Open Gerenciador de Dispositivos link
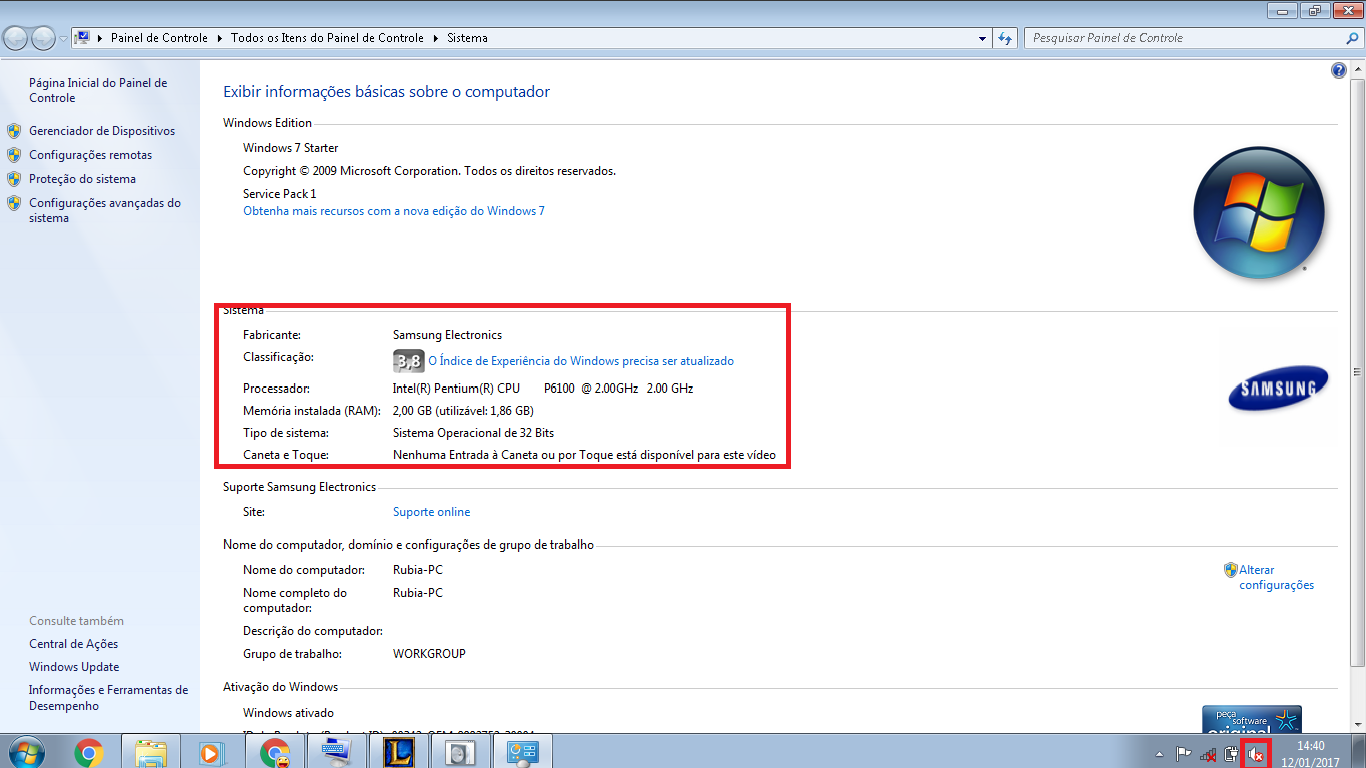 pyautogui.click(x=101, y=131)
